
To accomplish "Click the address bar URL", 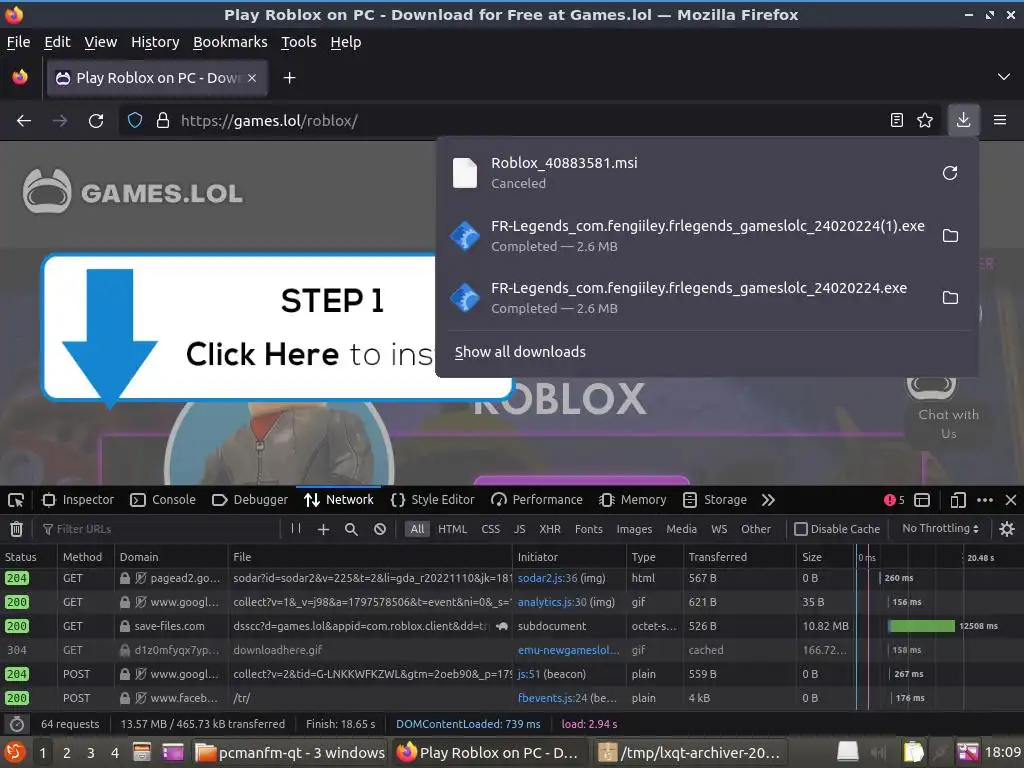I will (x=269, y=121).
